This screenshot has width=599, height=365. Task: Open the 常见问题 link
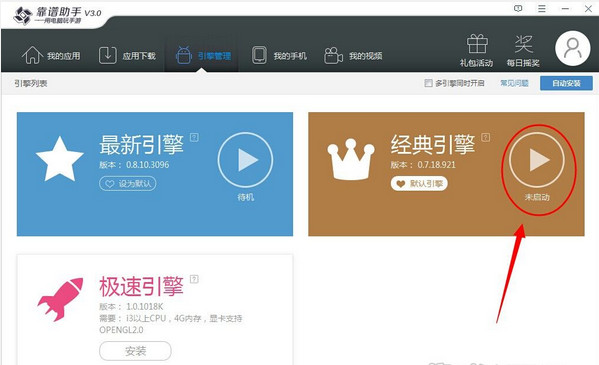tap(514, 83)
